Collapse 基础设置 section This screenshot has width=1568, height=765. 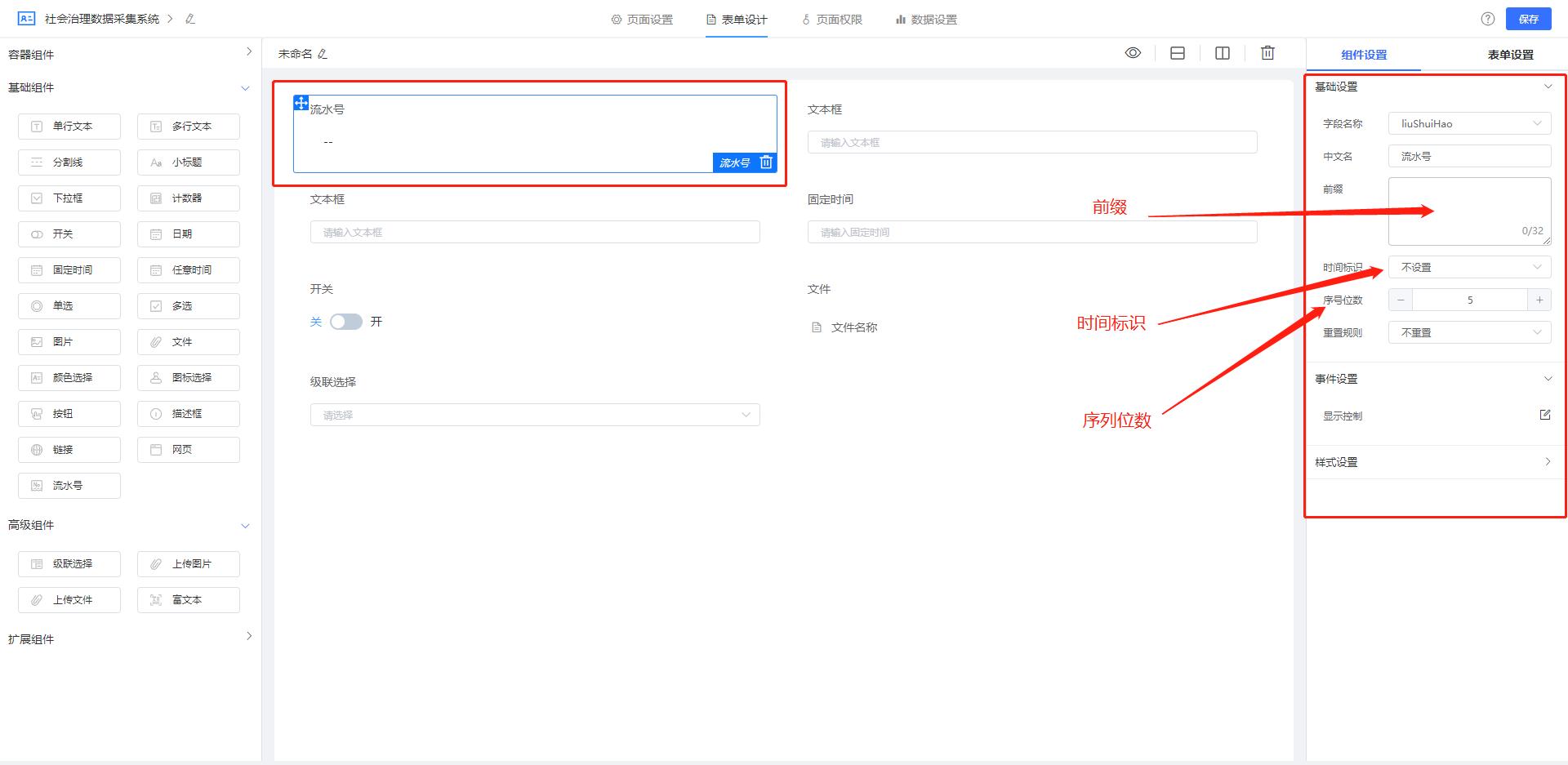(1548, 87)
